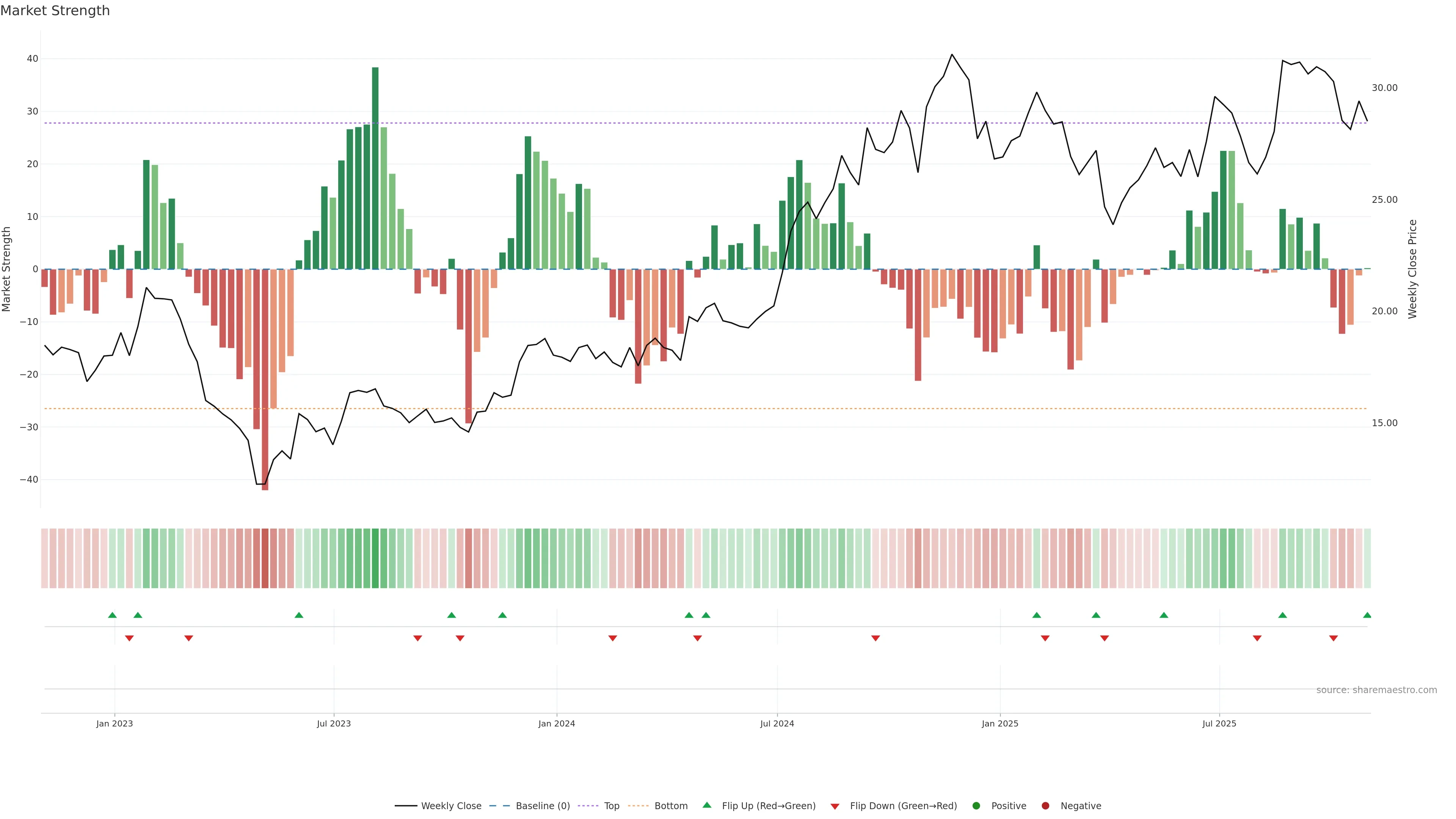Click the first red flip-down triangle marker
This screenshot has width=1456, height=819.
point(129,638)
